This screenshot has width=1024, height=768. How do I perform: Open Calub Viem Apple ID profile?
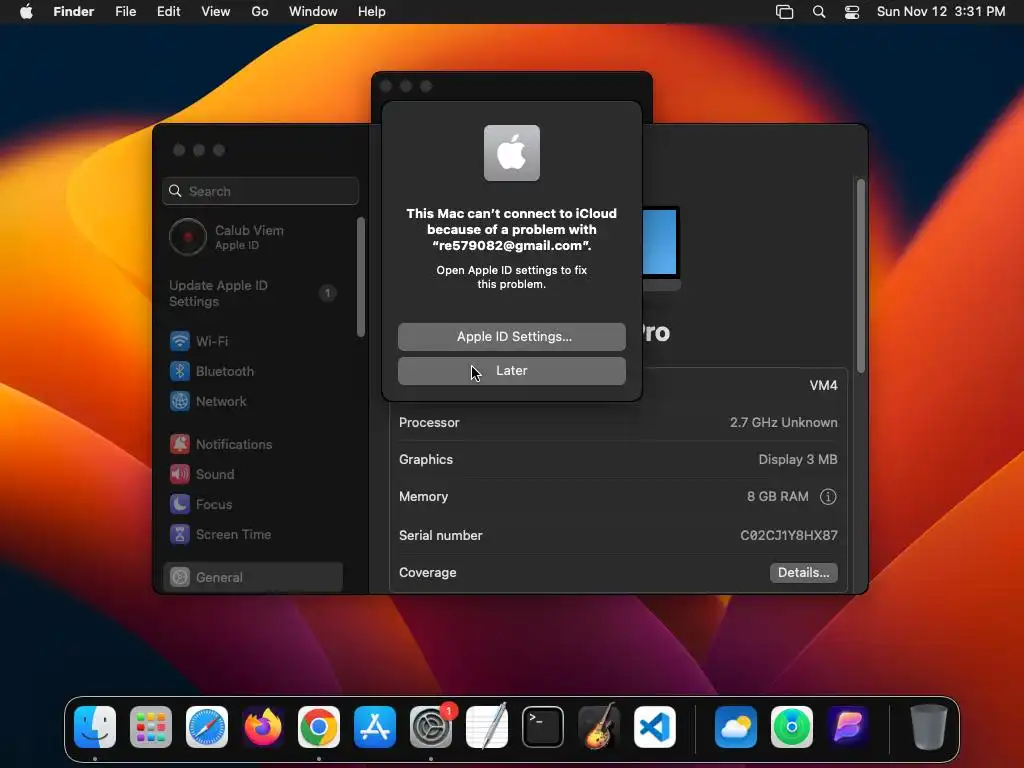click(x=255, y=236)
